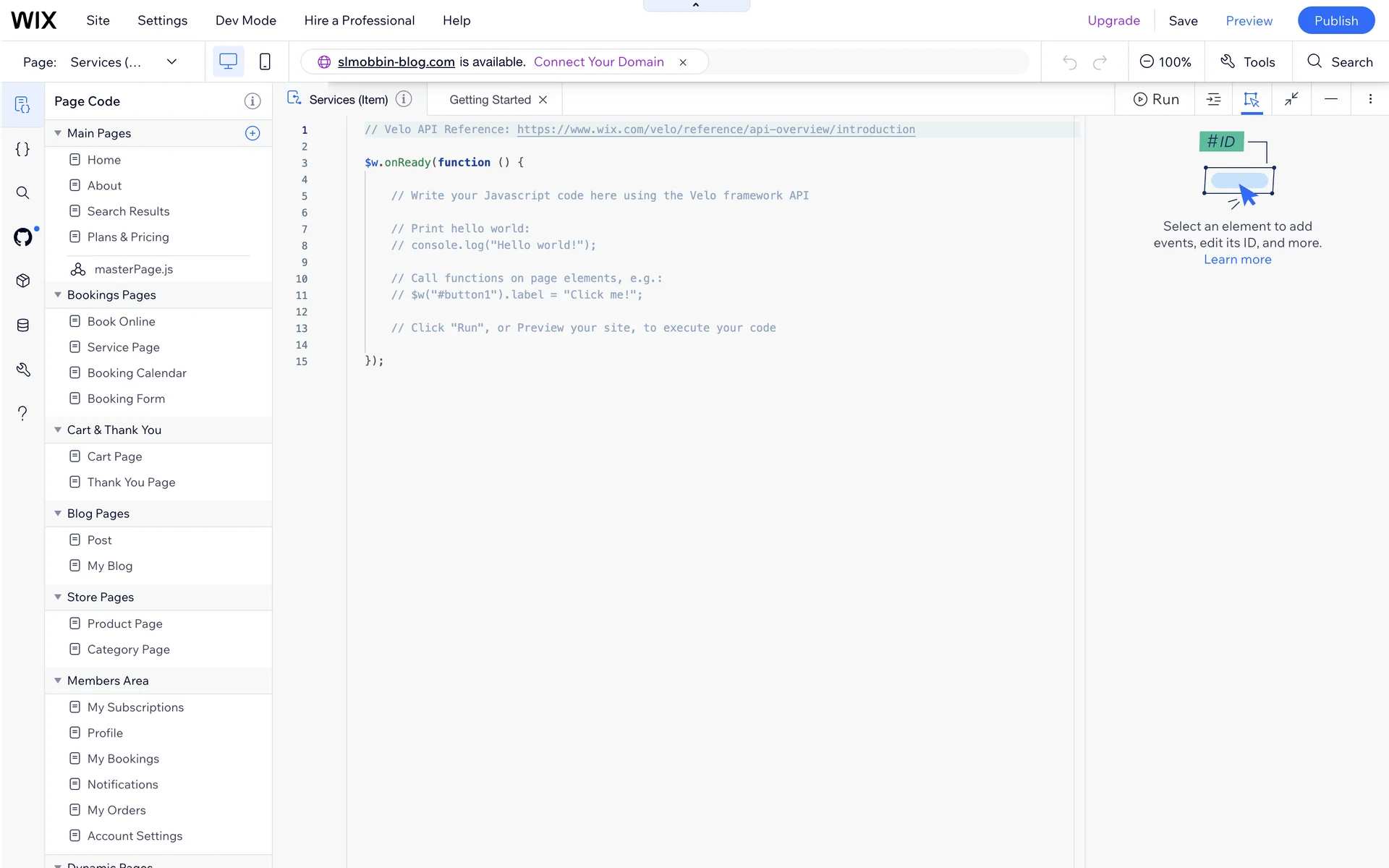Switch to Getting Started tab

click(x=490, y=100)
